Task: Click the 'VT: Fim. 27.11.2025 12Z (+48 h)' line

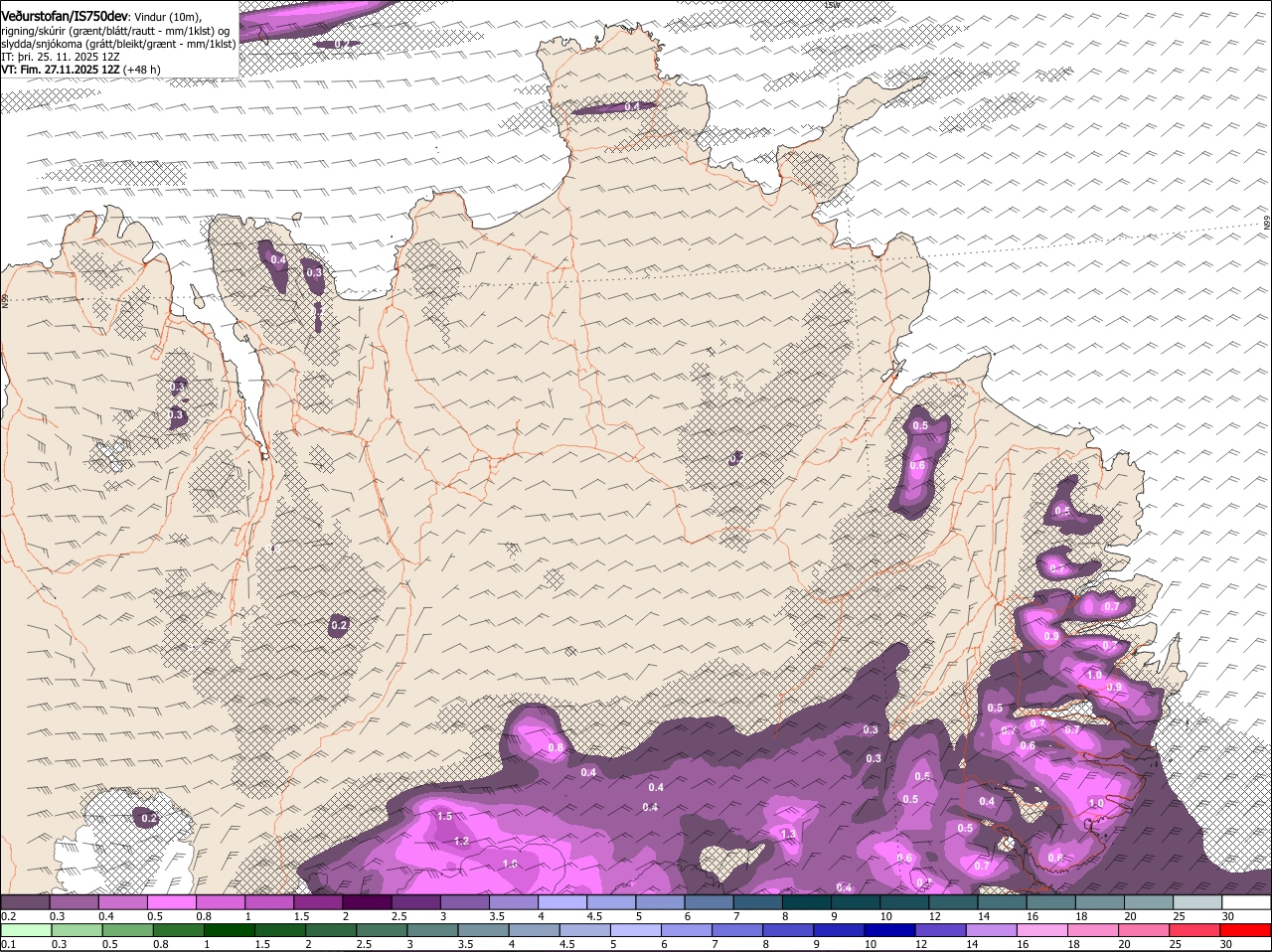Action: coord(80,70)
